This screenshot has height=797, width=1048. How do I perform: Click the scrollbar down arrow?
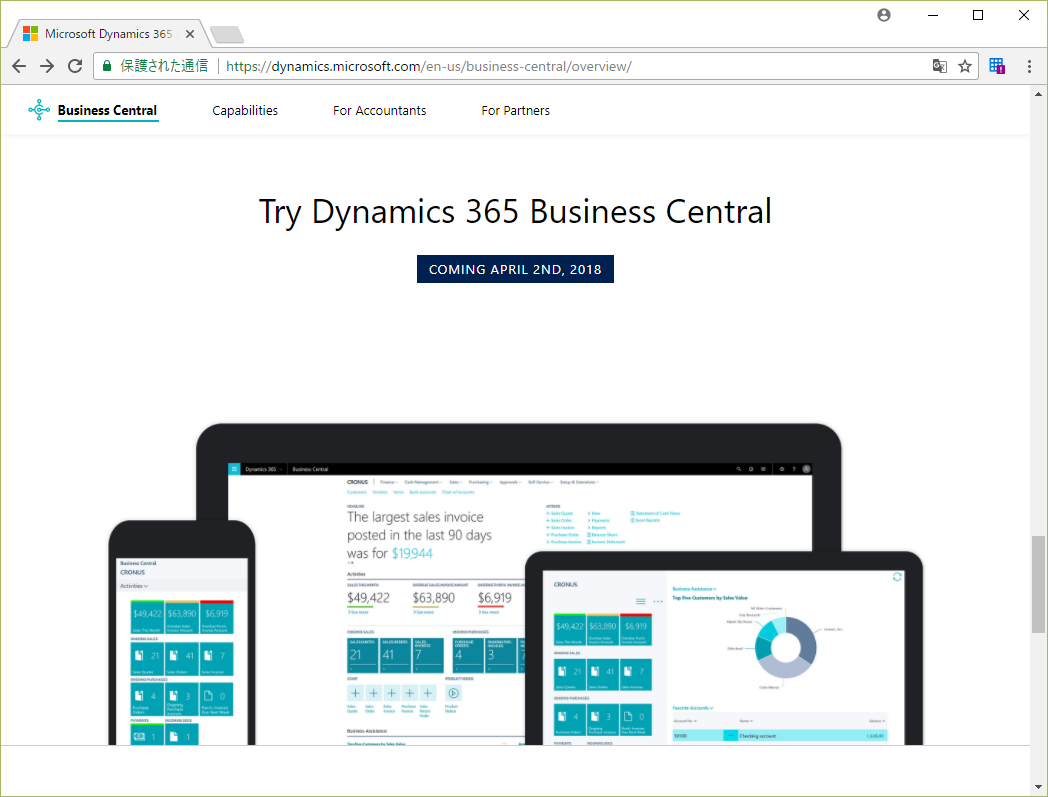[x=1038, y=787]
